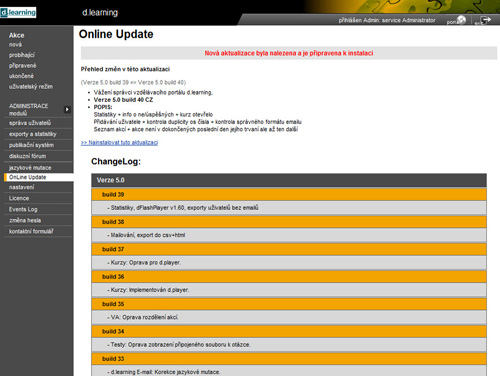
Task: Click the d.learning logo
Action: click(18, 13)
